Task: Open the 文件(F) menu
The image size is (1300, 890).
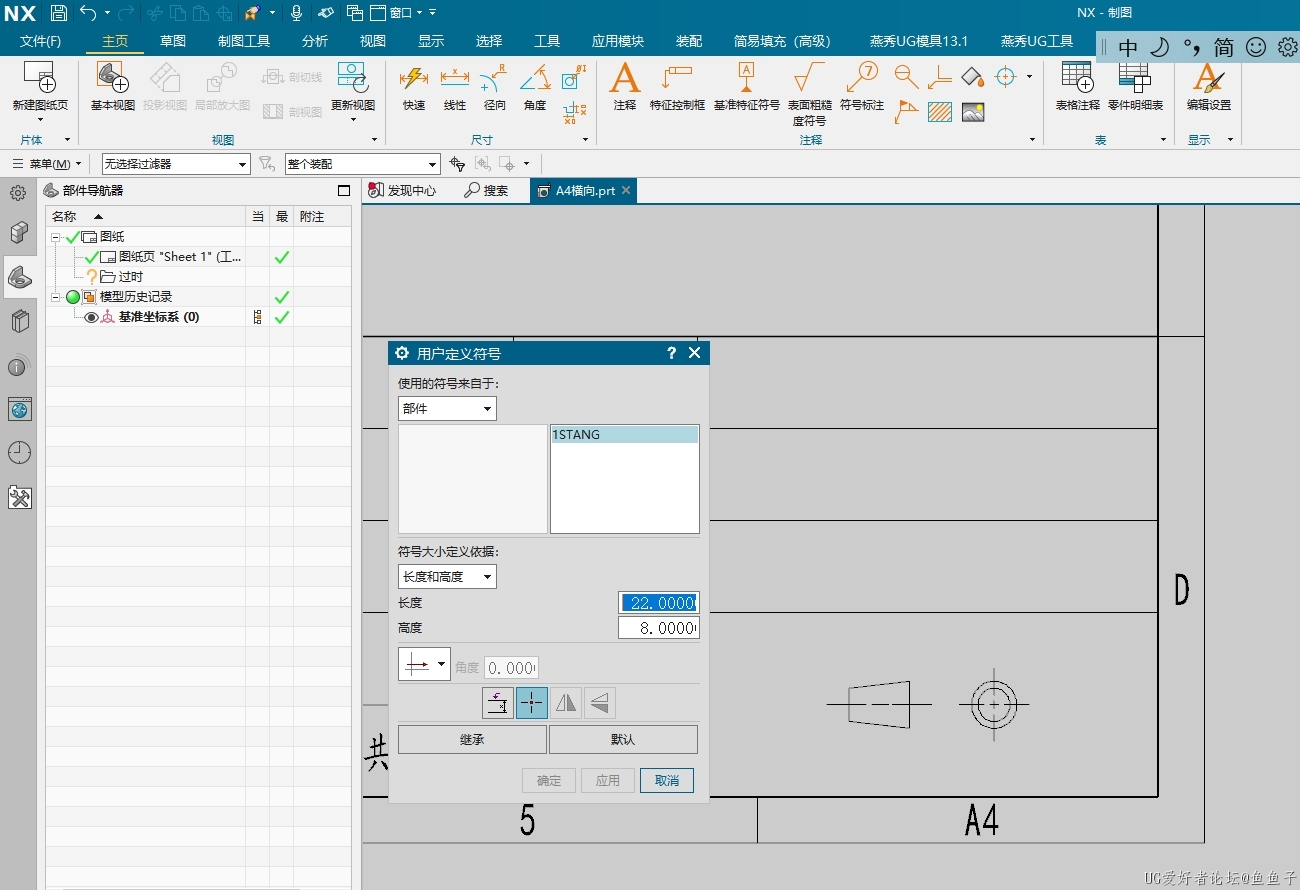Action: [40, 41]
